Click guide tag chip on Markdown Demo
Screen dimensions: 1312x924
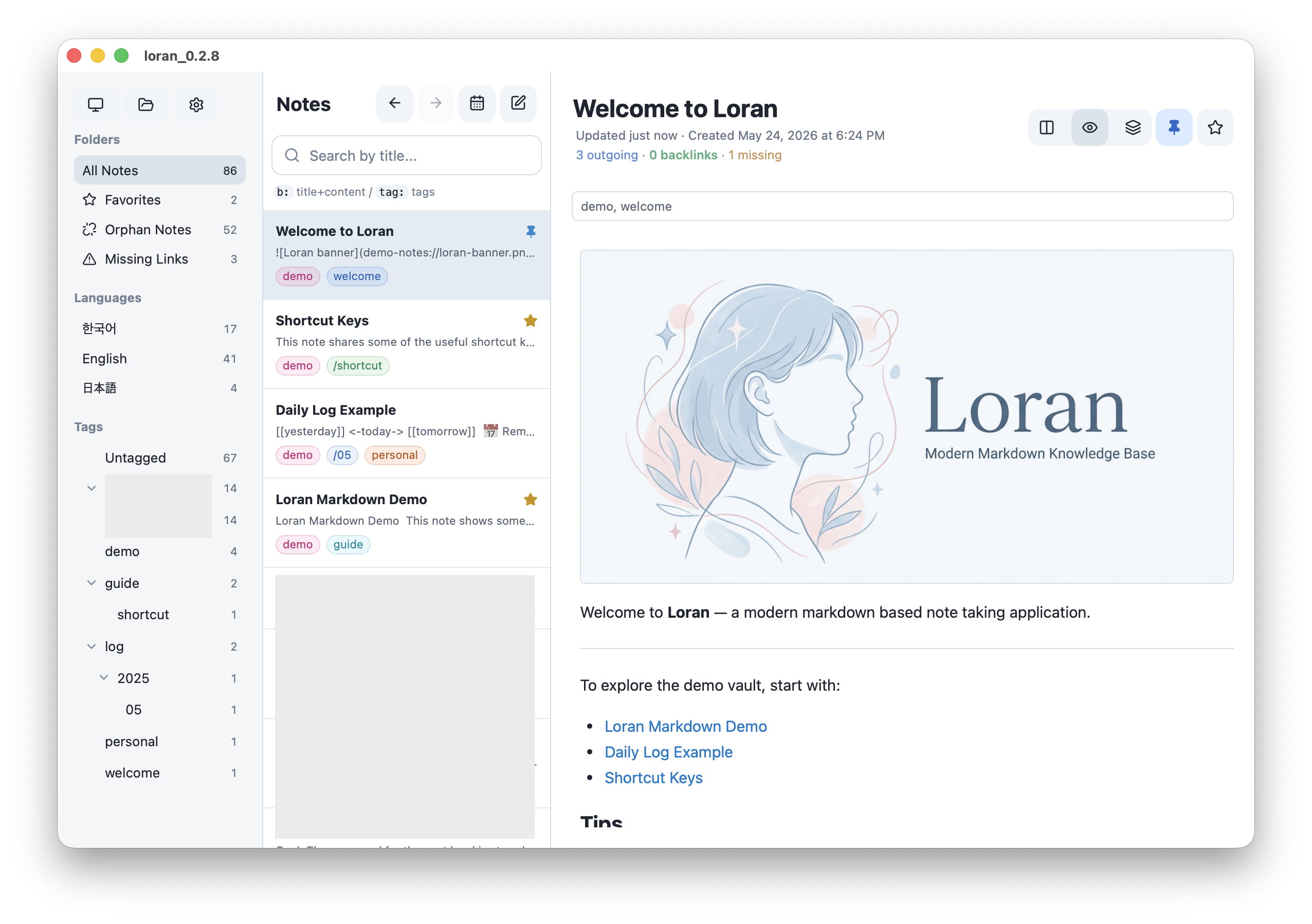(349, 544)
